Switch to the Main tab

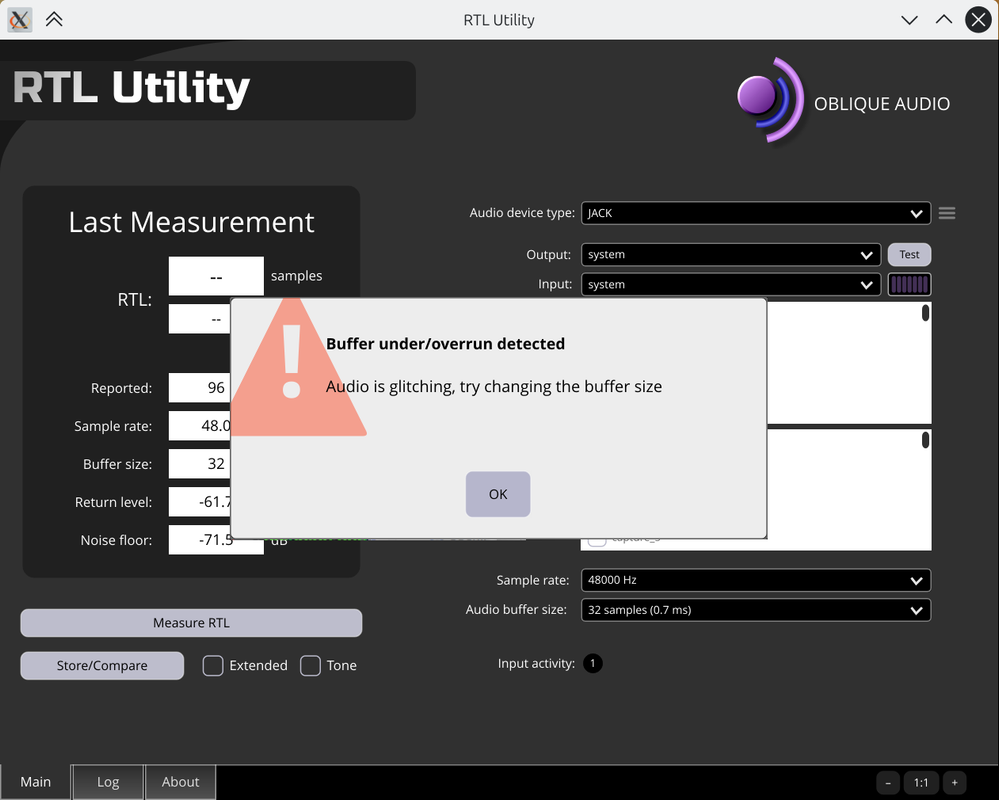coord(36,782)
